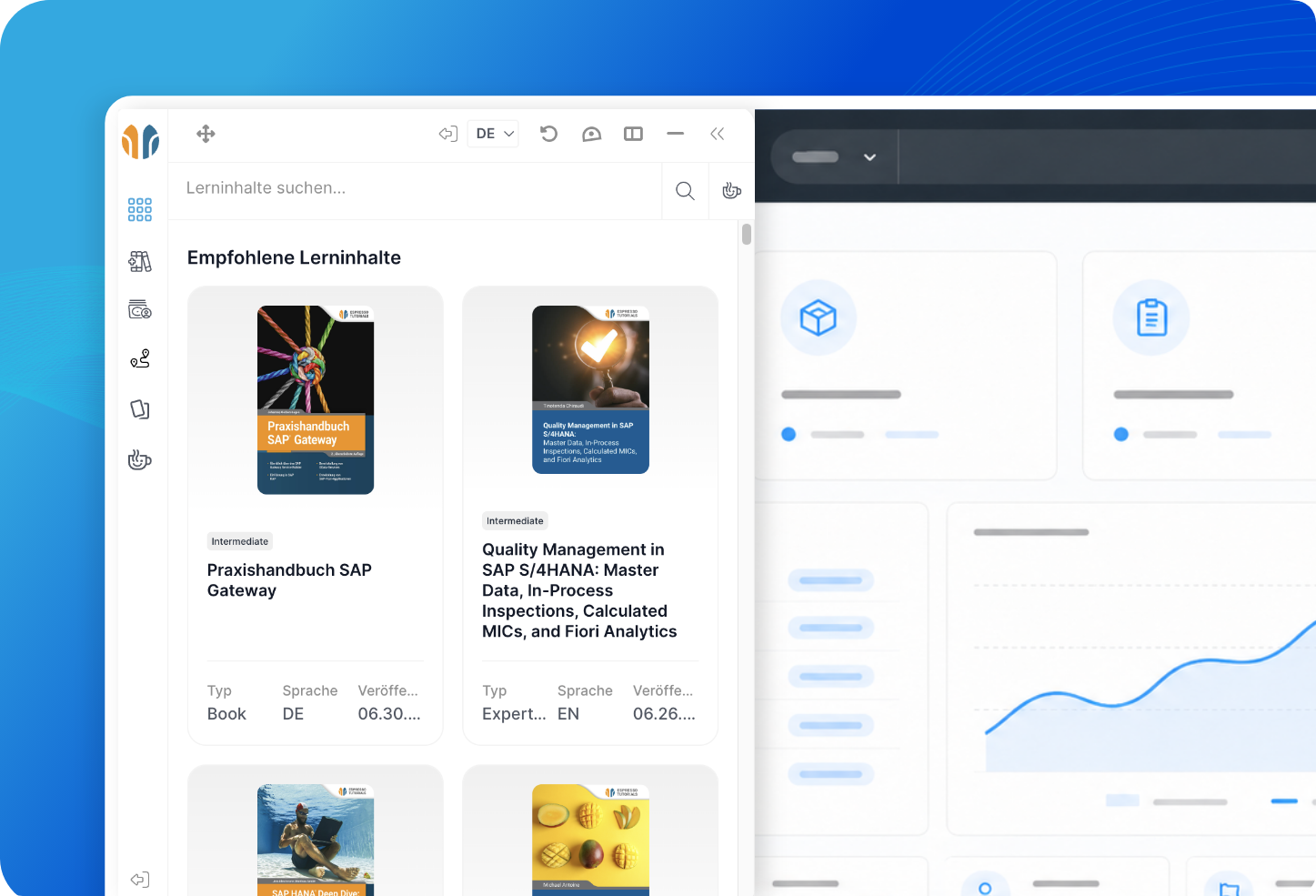
Task: Open the learning paths sidebar icon
Action: (140, 359)
